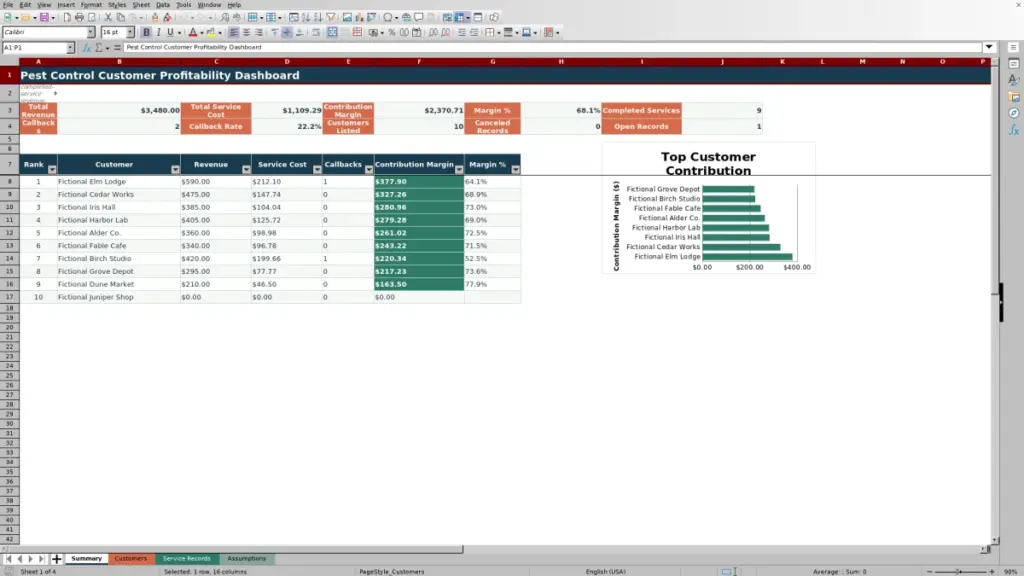Click the Insert Image icon
The width and height of the screenshot is (1024, 576).
pyautogui.click(x=347, y=17)
